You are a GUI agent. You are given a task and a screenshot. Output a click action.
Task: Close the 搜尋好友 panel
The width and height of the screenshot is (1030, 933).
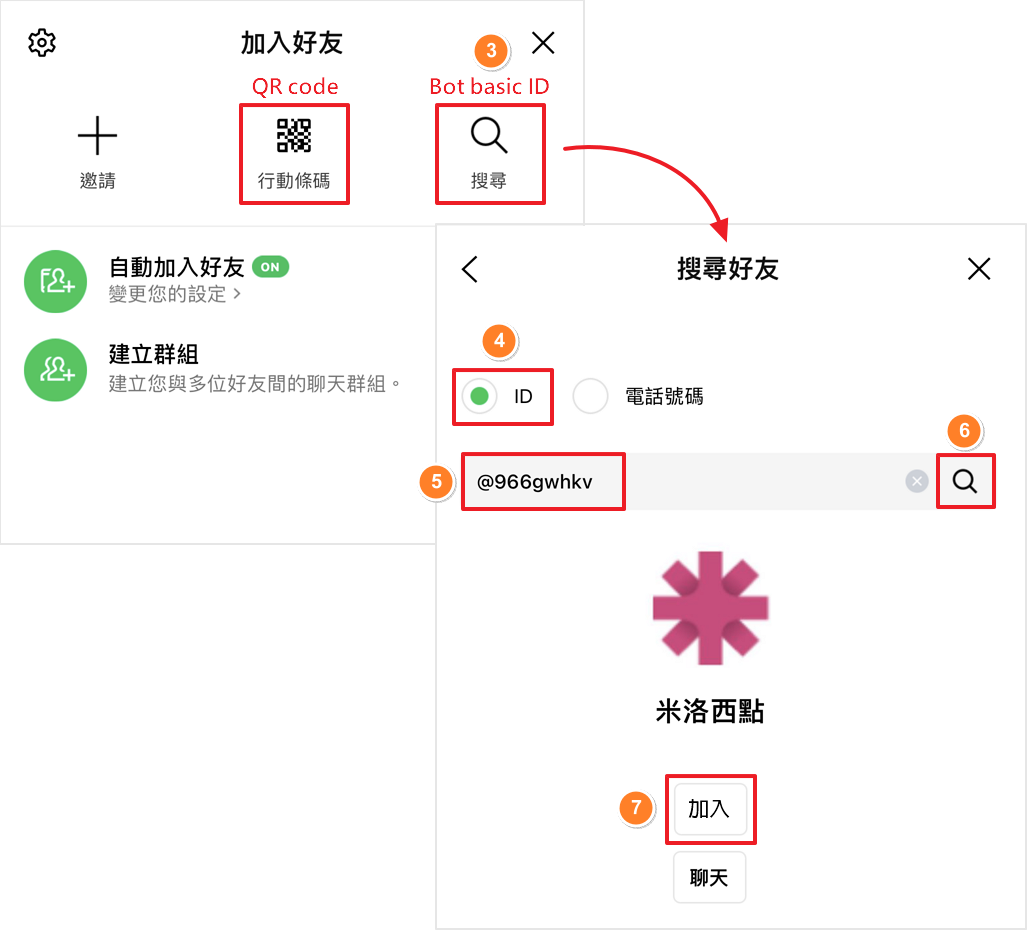[979, 268]
